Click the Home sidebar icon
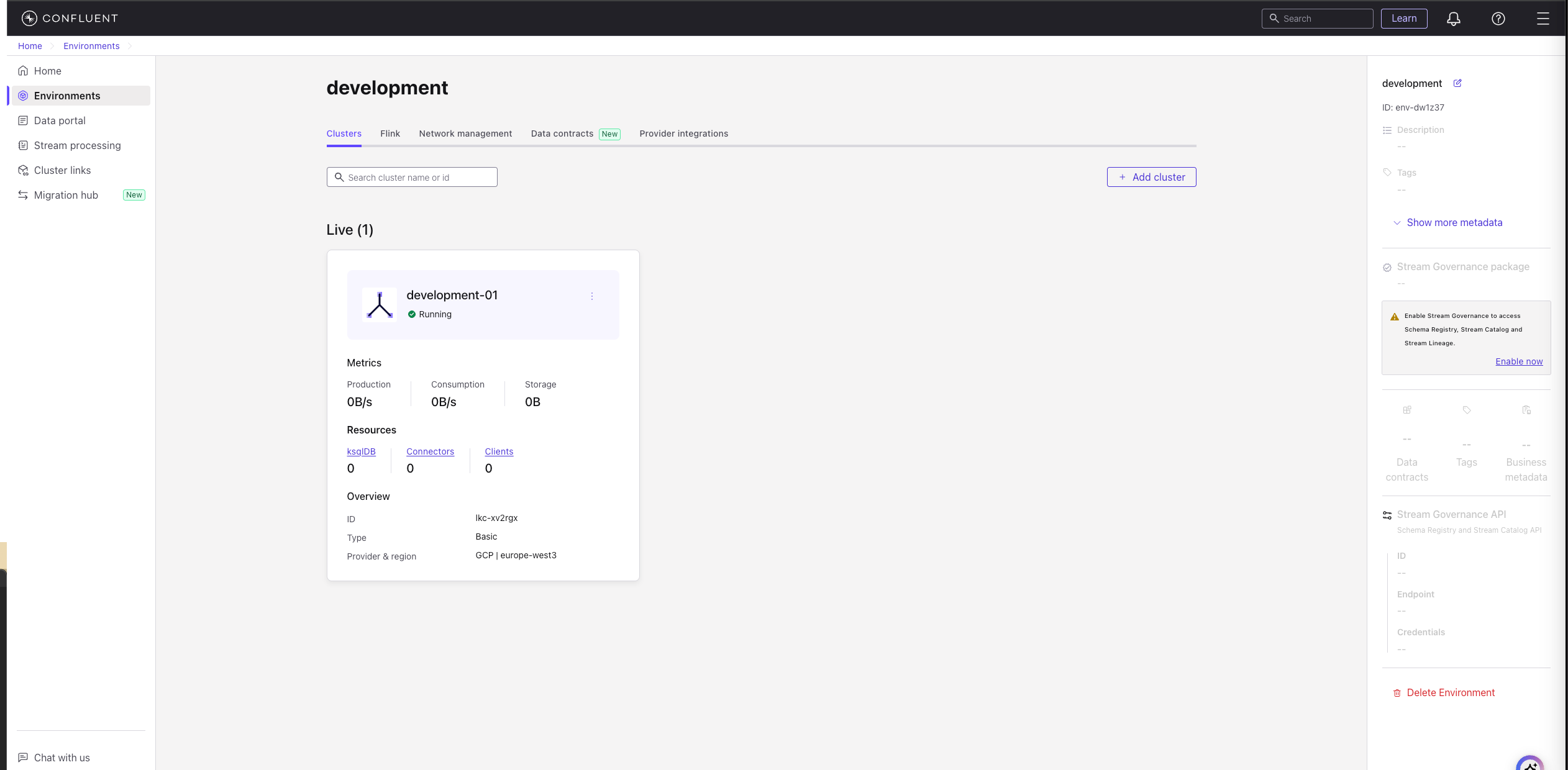Screen dimensions: 1568x770 23,71
